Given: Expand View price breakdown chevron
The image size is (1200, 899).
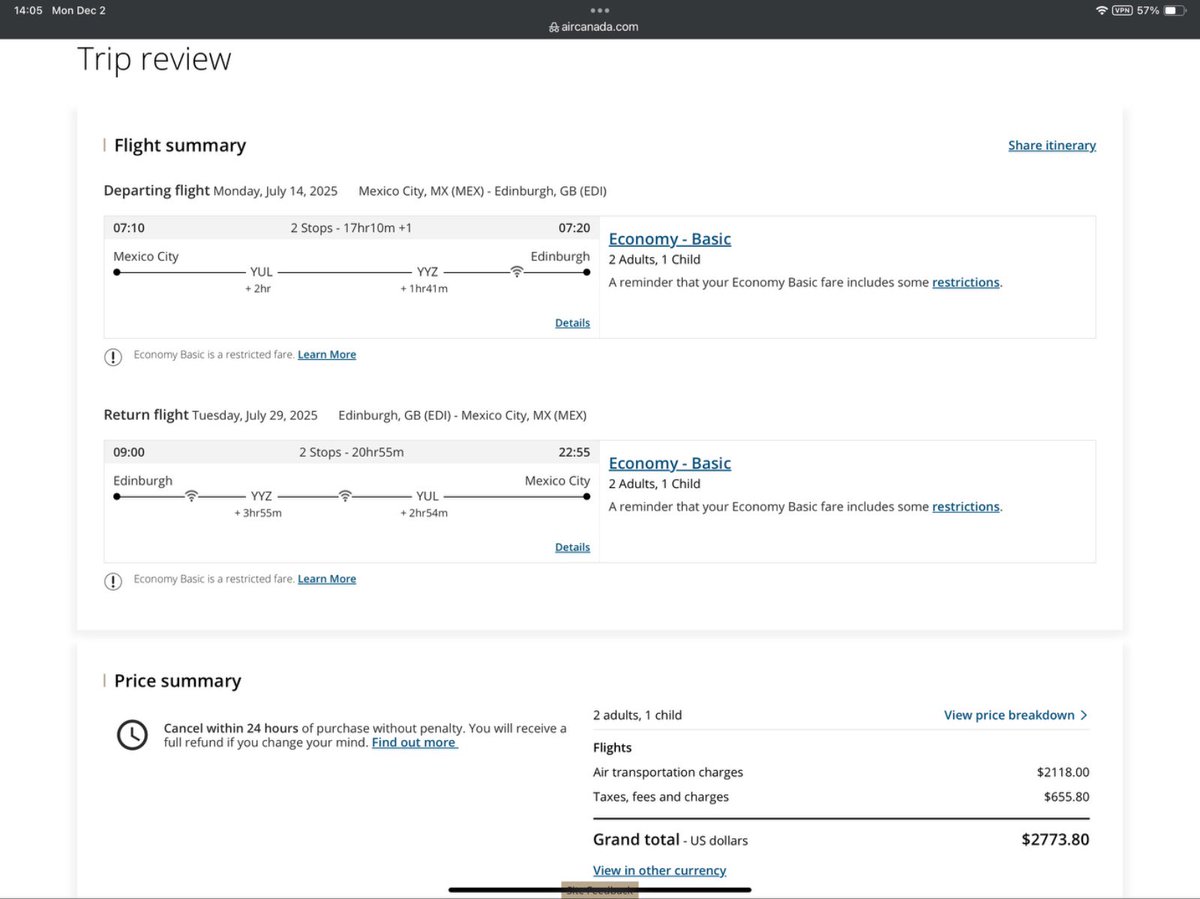Looking at the screenshot, I should (x=1084, y=715).
